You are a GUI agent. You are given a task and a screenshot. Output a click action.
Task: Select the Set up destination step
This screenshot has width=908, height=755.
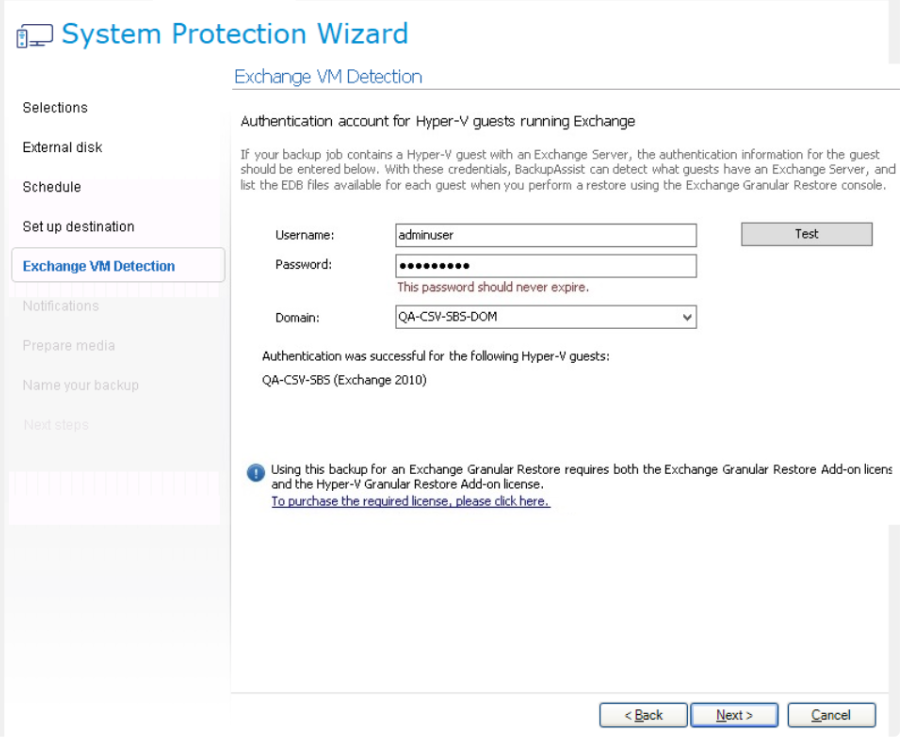(78, 227)
